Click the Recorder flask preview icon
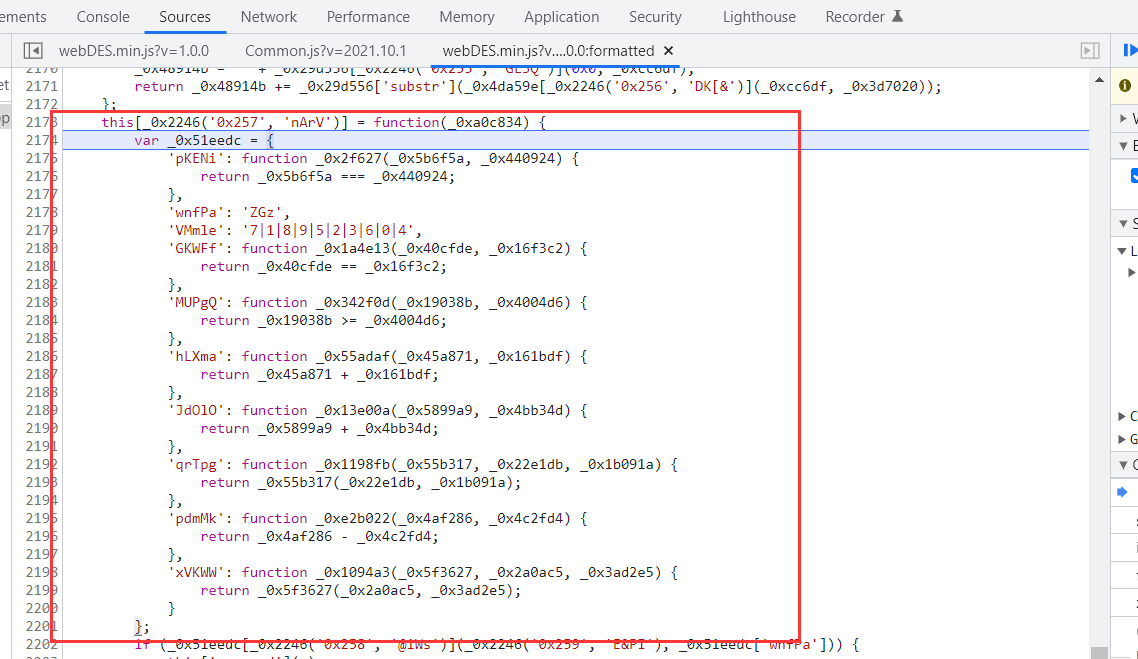Screen dimensions: 1138x659 pos(897,16)
